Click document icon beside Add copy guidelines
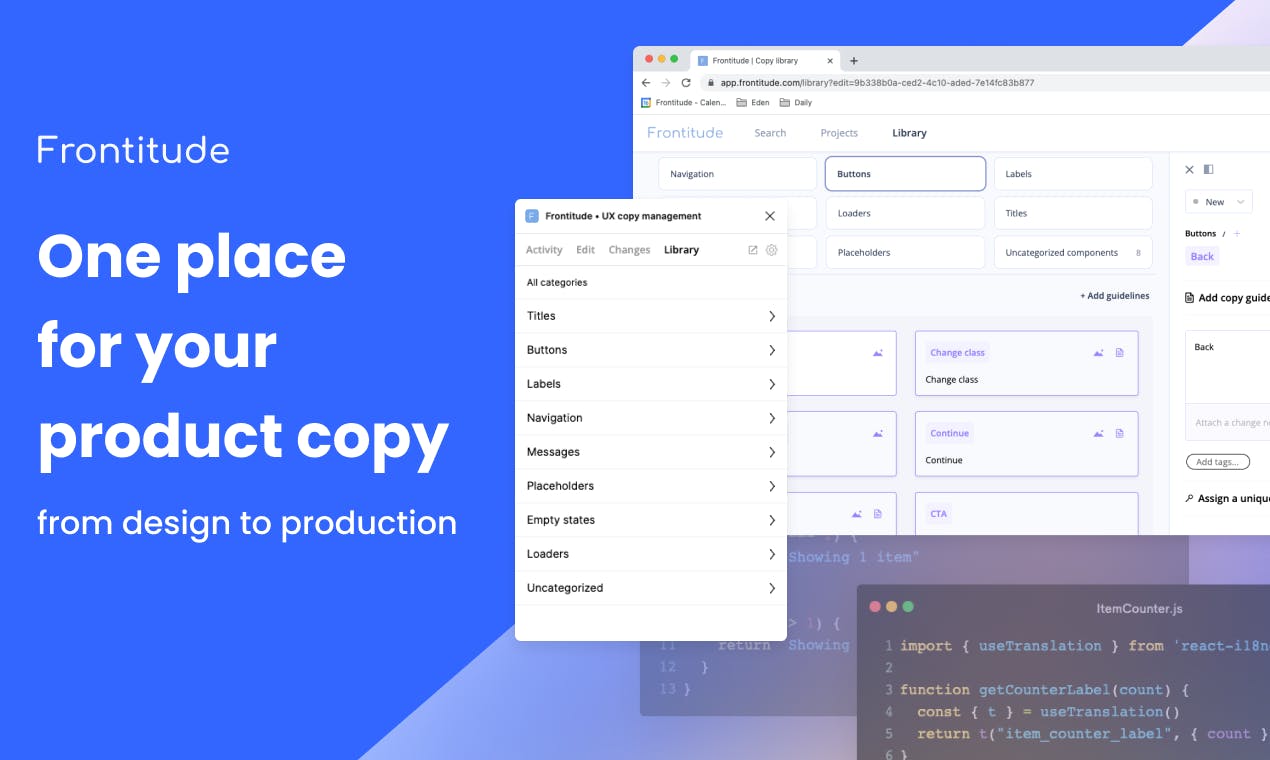Screen dimensions: 1270x760 (1189, 297)
